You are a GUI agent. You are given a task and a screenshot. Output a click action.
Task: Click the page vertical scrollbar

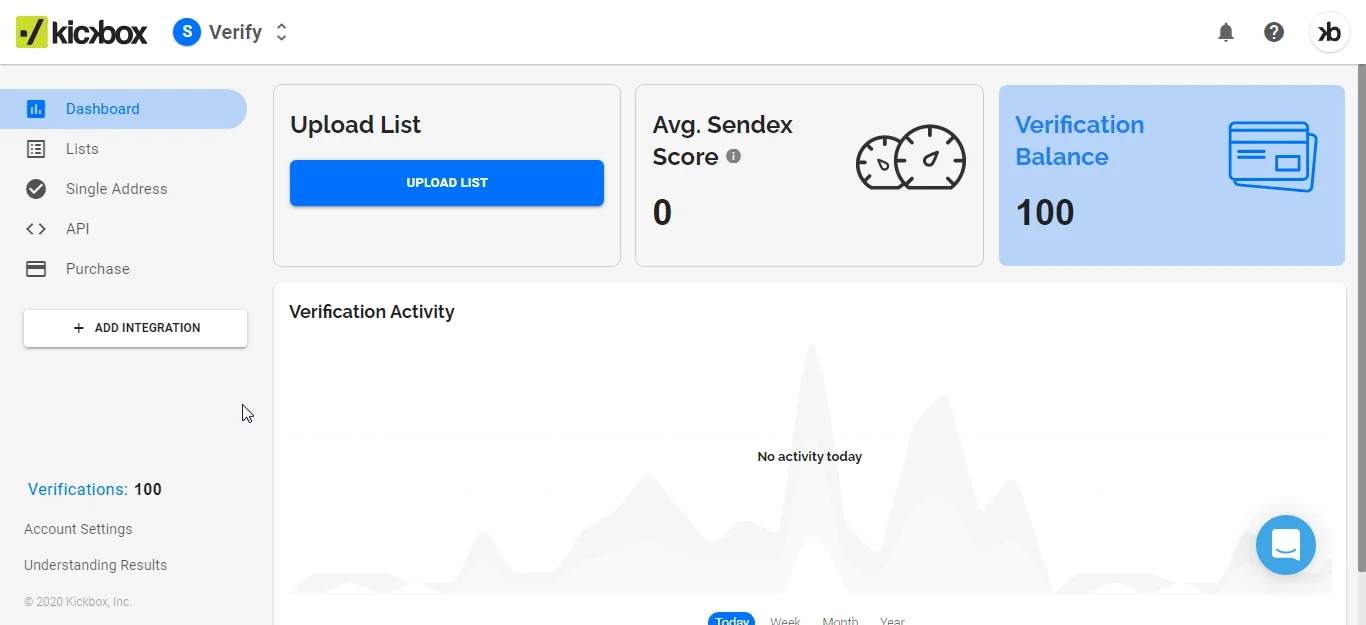(x=1360, y=318)
